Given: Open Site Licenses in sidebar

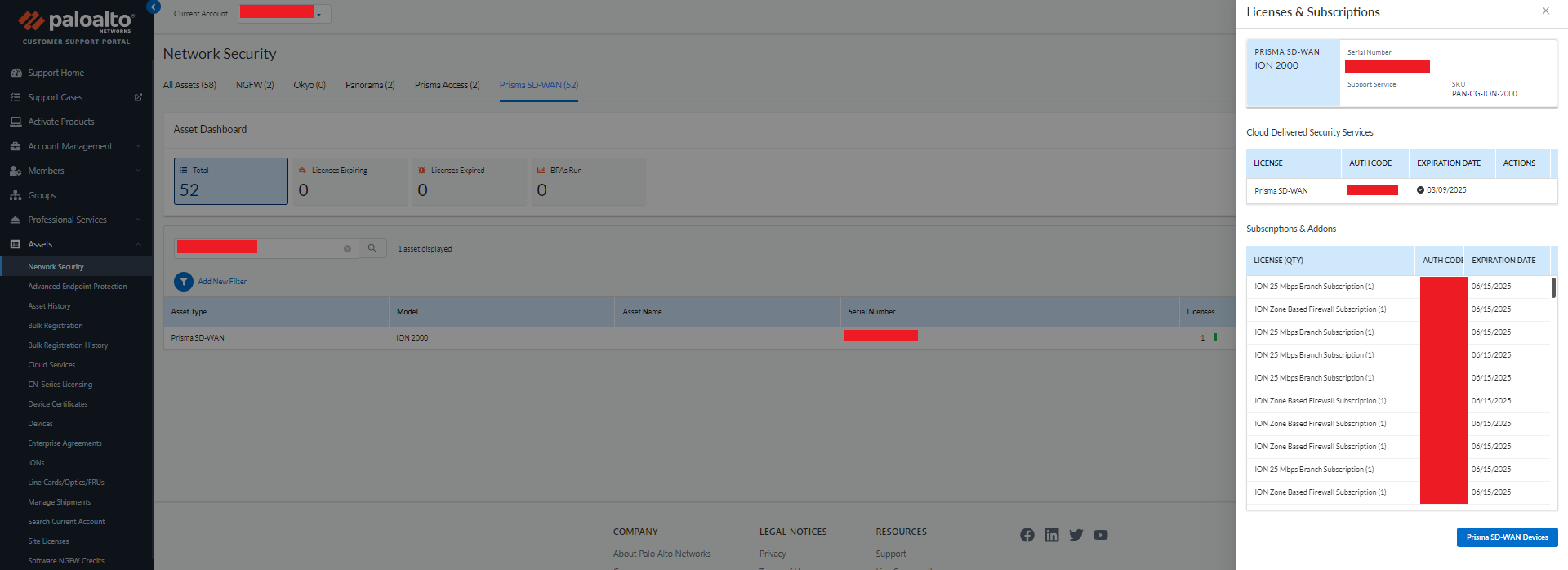Looking at the screenshot, I should (x=48, y=541).
